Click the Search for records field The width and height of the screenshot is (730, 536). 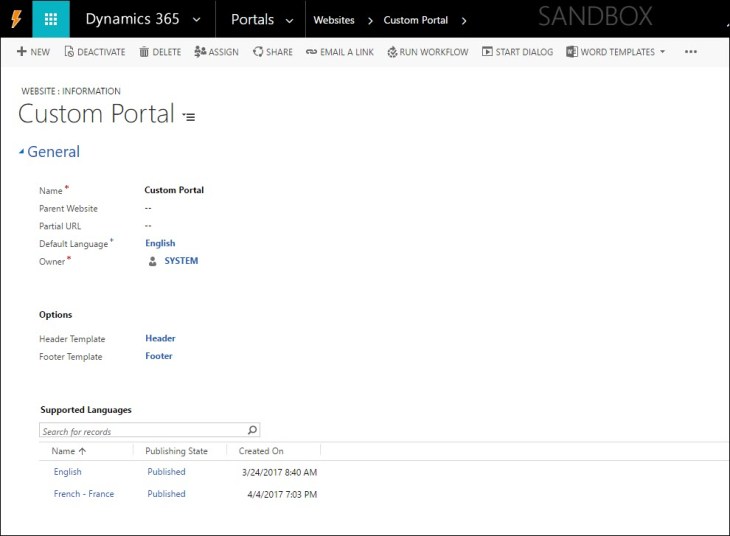click(140, 431)
